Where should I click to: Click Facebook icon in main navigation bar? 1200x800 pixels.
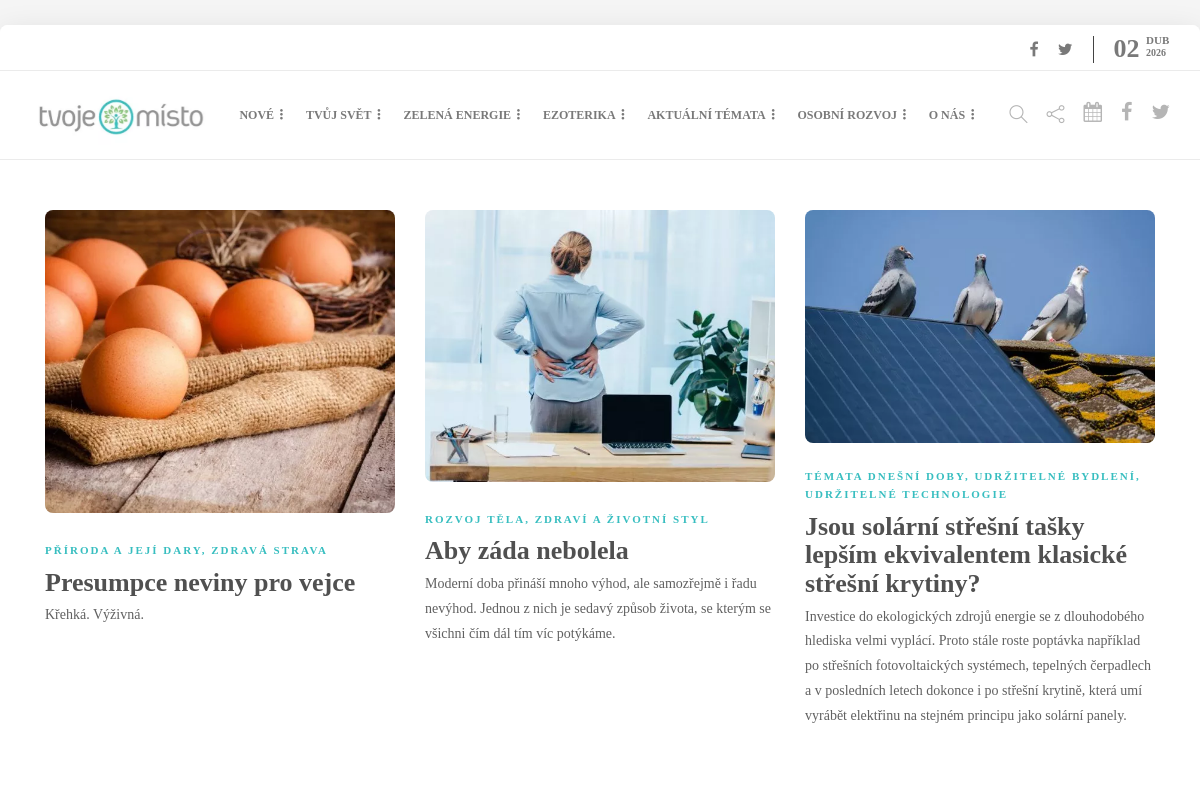point(1127,111)
